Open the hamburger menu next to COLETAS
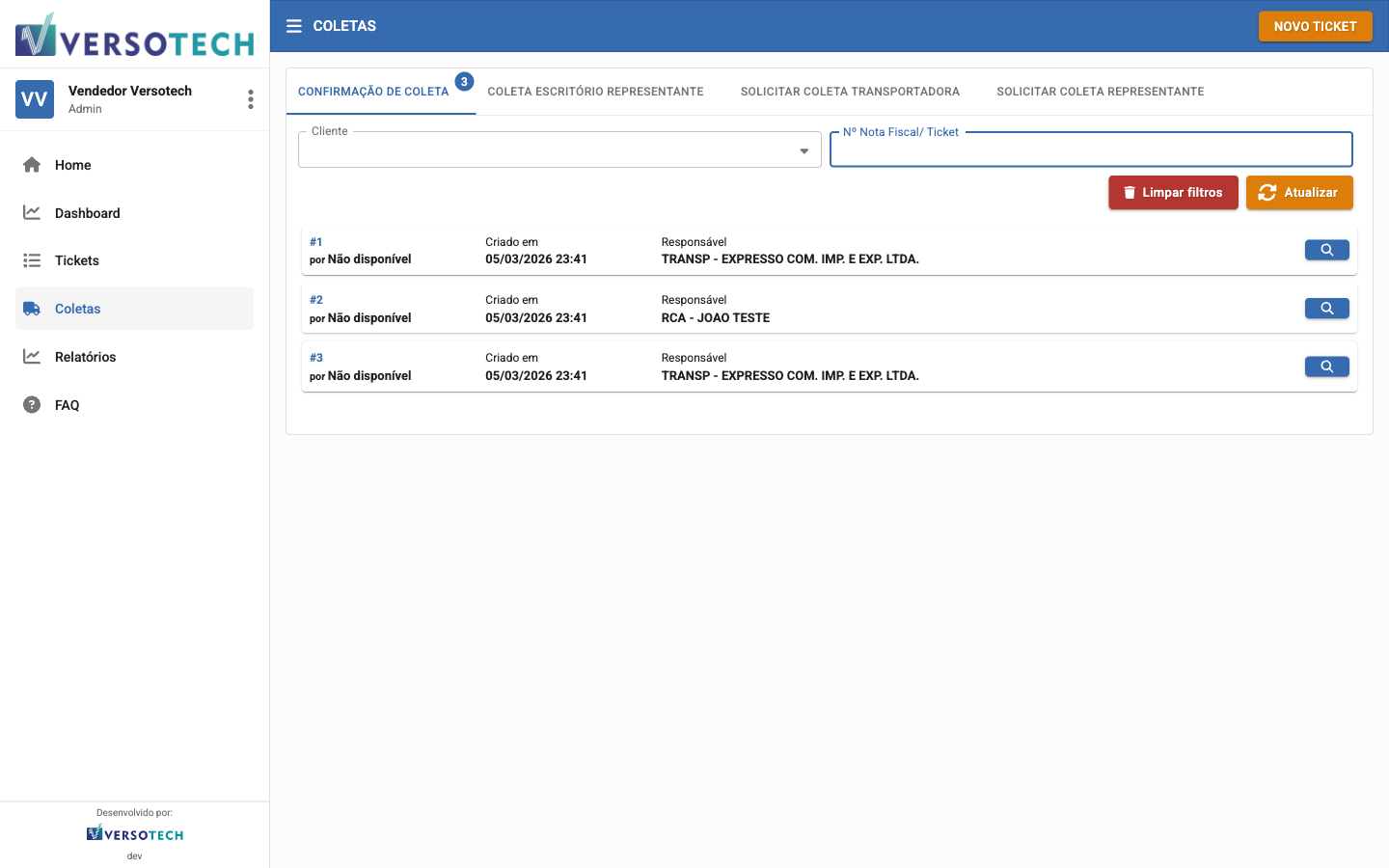The image size is (1389, 868). pos(293,26)
